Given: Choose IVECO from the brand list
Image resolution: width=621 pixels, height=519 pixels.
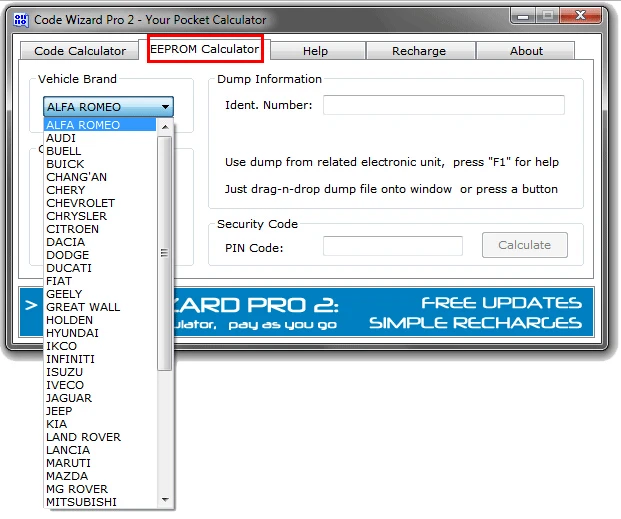Looking at the screenshot, I should (x=100, y=385).
